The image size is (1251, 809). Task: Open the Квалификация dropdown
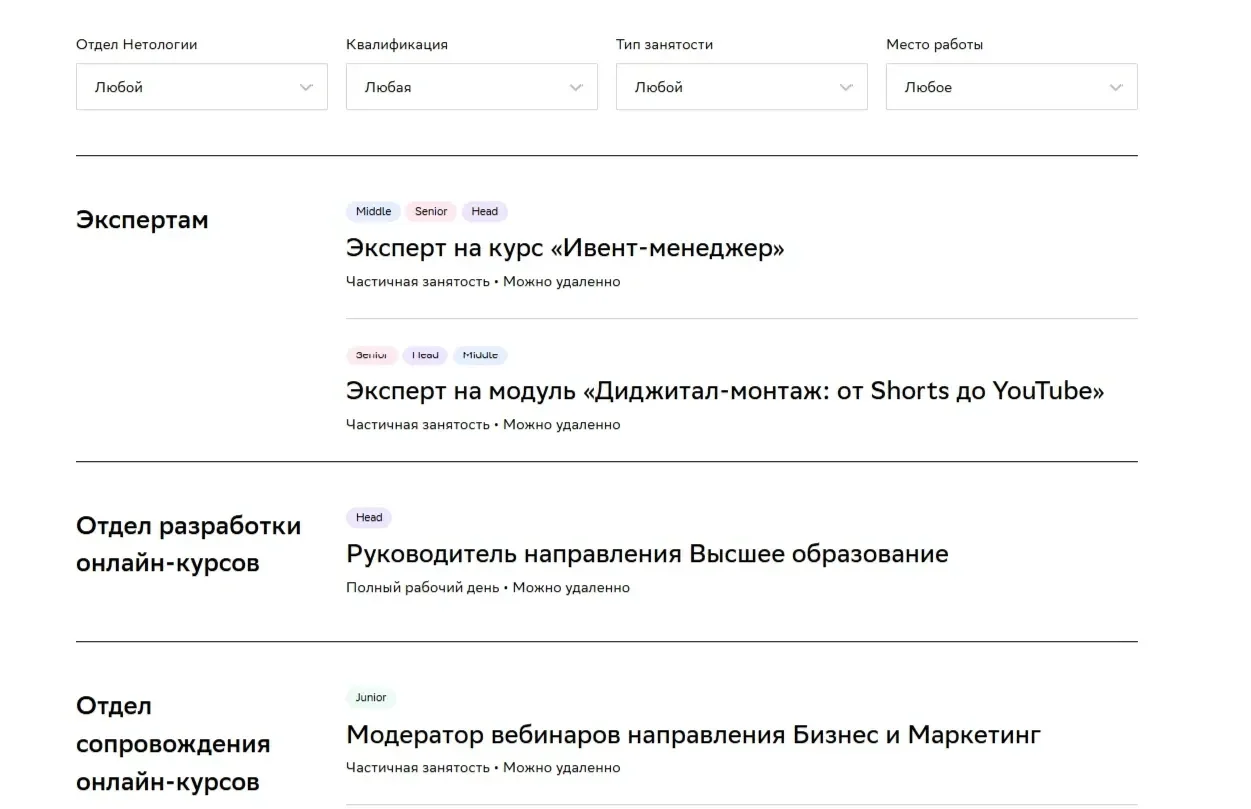pos(472,87)
